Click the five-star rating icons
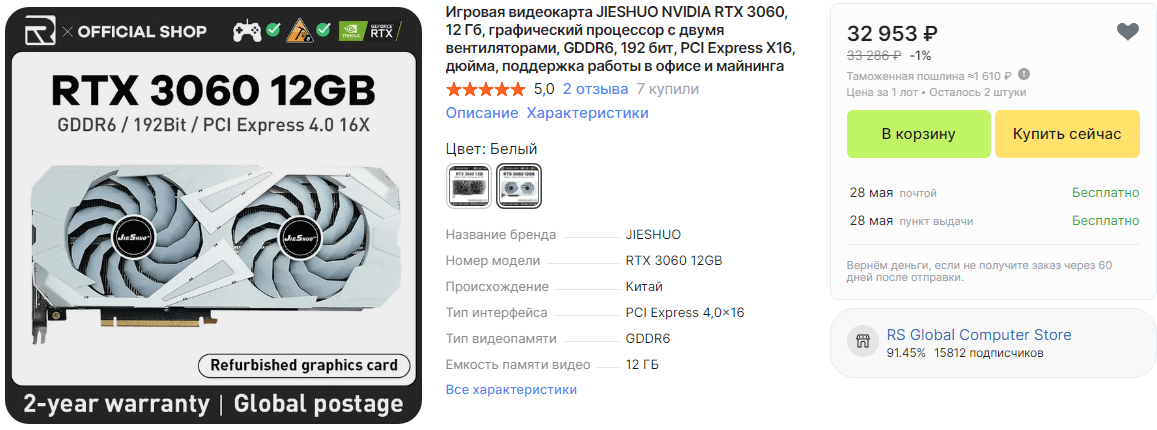This screenshot has height=430, width=1157. (486, 90)
